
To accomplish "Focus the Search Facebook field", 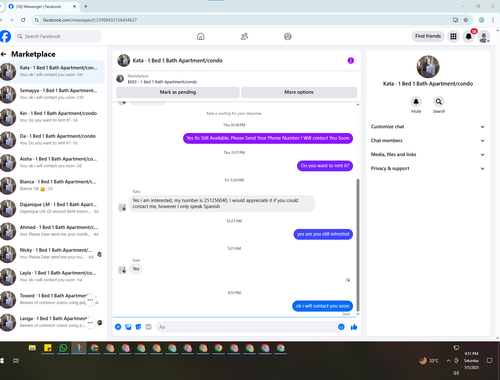I will click(58, 36).
